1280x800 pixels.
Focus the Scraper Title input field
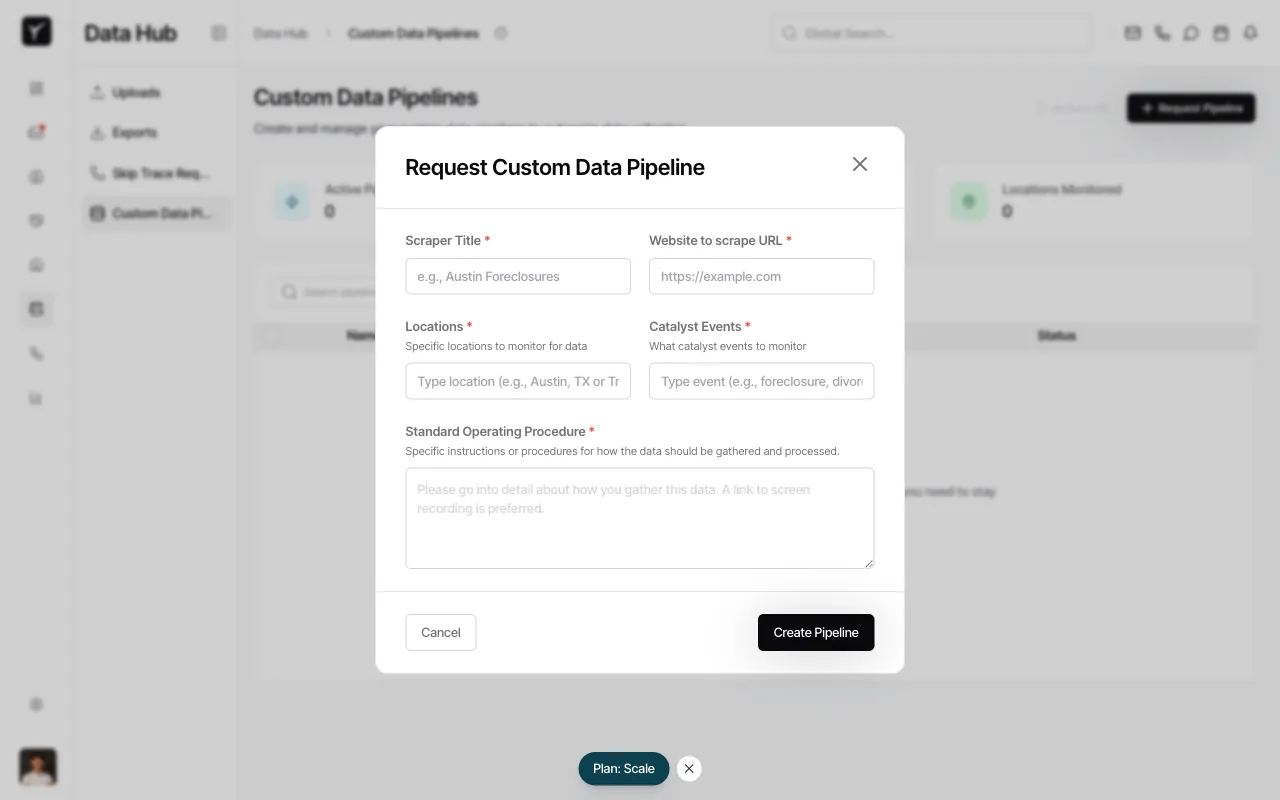click(518, 276)
